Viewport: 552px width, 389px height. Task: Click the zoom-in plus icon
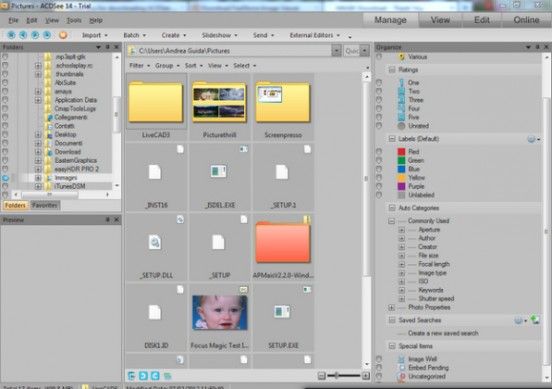tap(366, 376)
